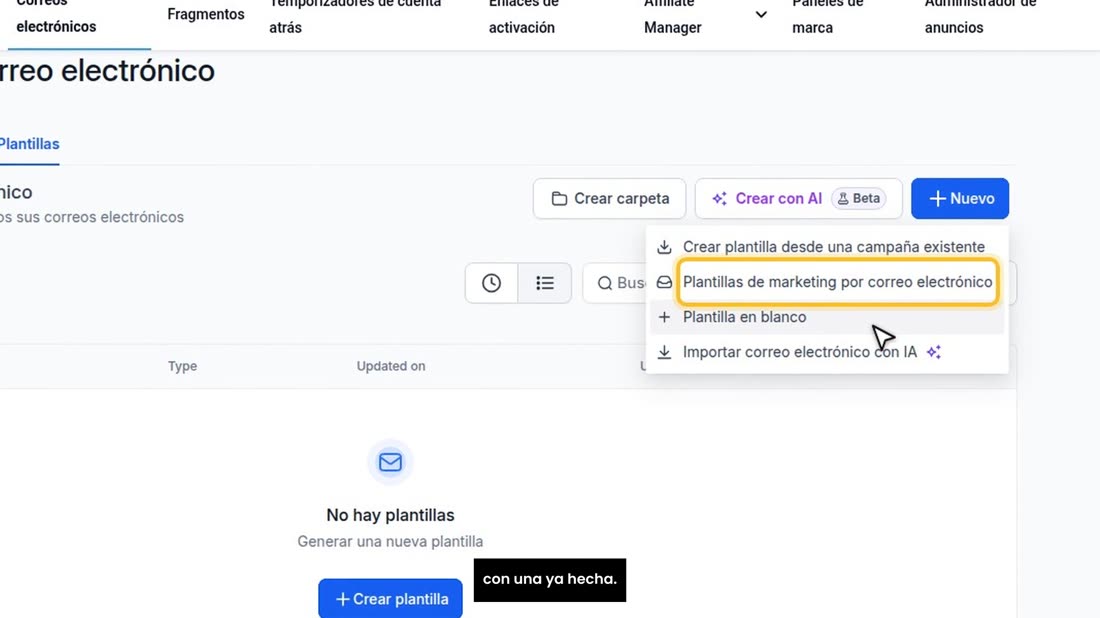Screen dimensions: 1100x618
Task: Switch to list view icon
Action: [x=544, y=283]
